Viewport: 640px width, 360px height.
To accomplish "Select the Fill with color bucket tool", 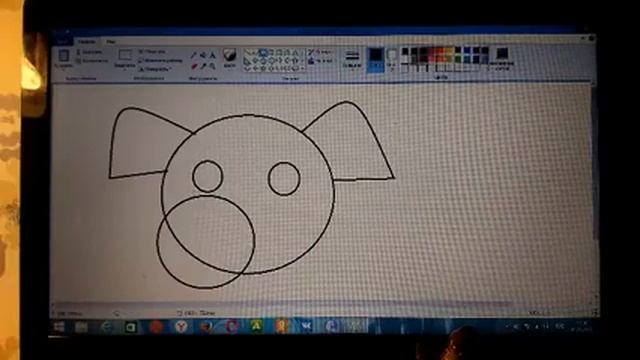I will click(203, 55).
